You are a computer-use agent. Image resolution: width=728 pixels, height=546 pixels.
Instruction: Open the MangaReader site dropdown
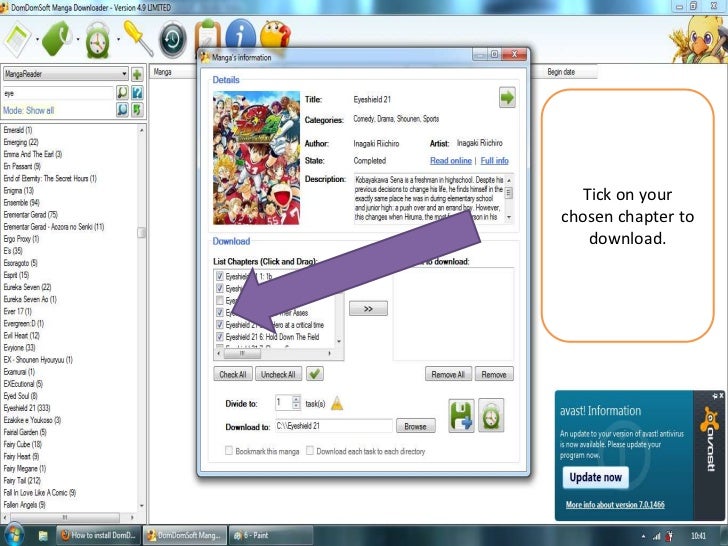coord(65,74)
